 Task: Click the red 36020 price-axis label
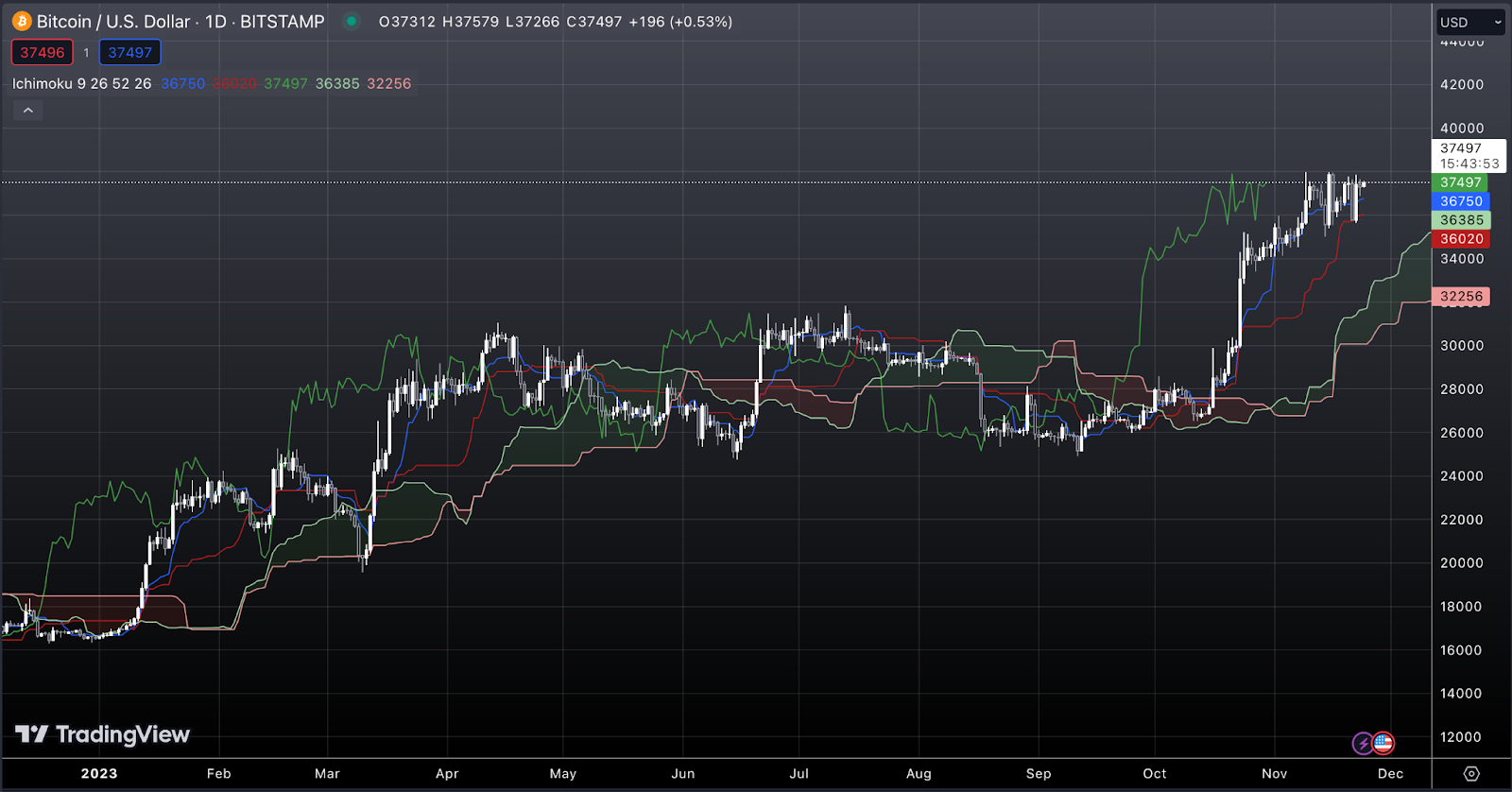(x=1461, y=239)
